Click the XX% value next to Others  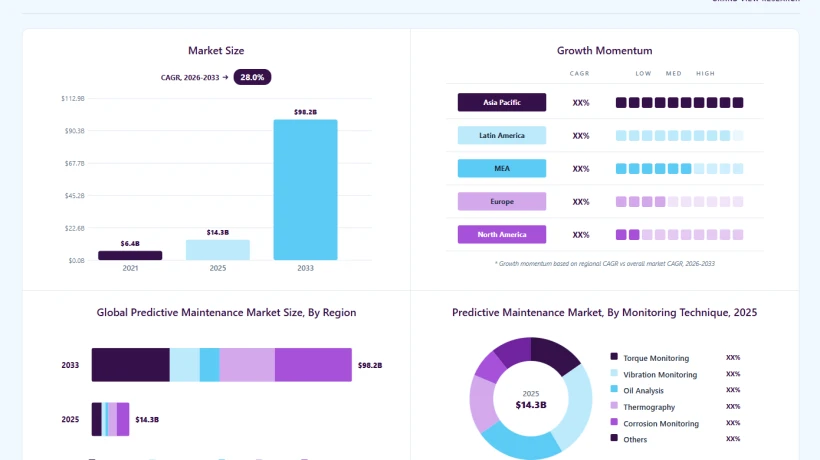click(733, 439)
